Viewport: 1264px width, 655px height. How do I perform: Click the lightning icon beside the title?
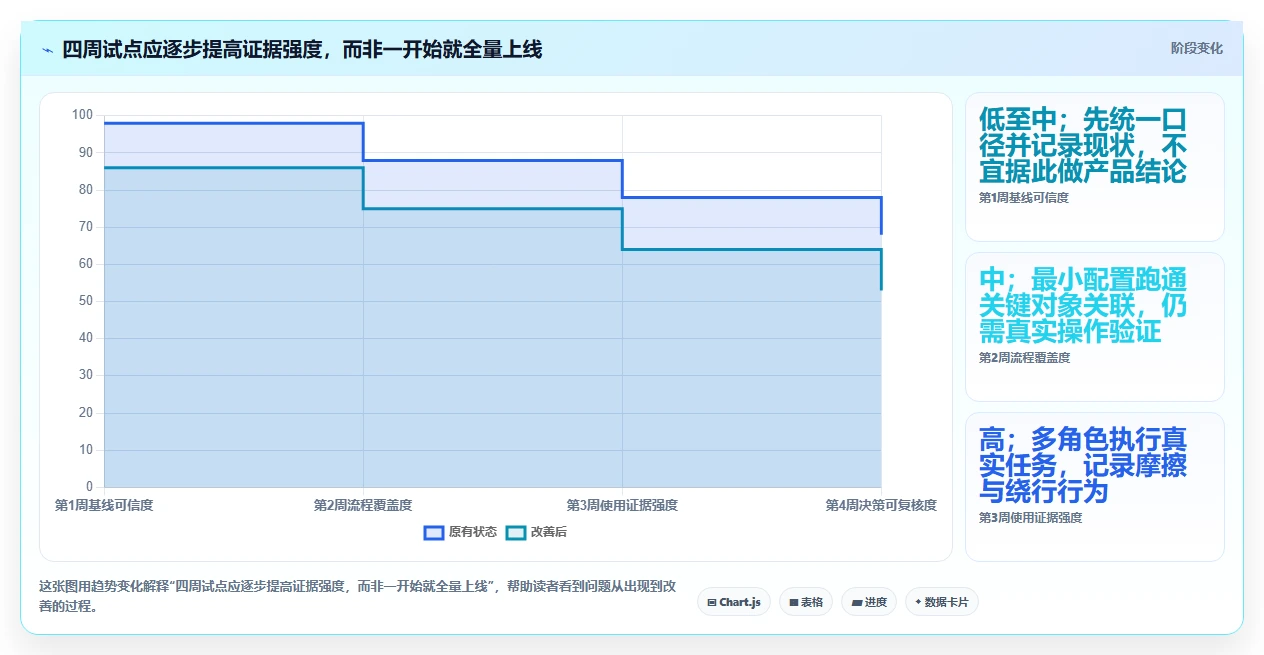pyautogui.click(x=48, y=49)
